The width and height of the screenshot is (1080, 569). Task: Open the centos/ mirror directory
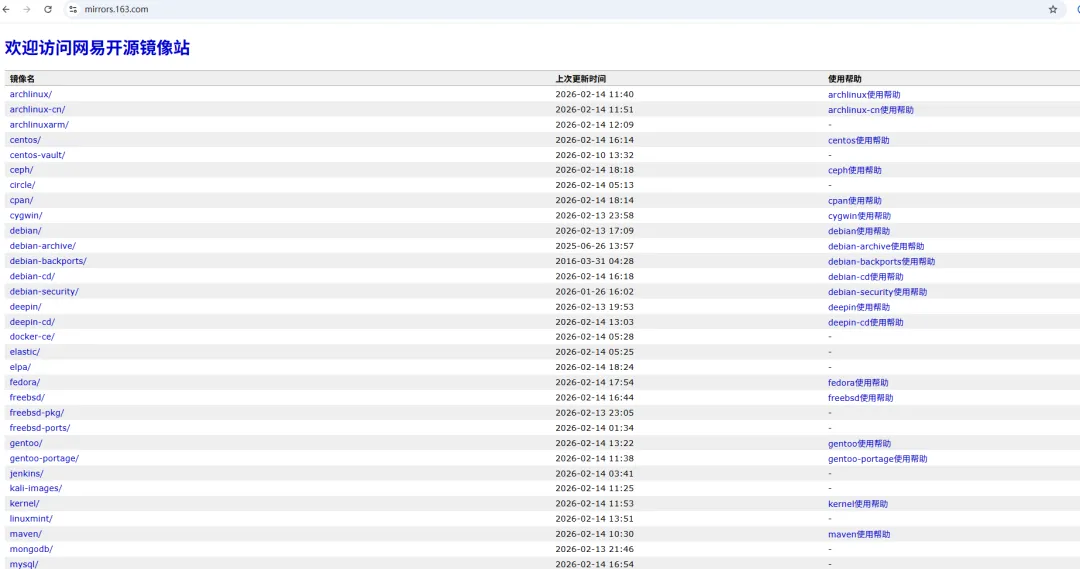point(25,140)
